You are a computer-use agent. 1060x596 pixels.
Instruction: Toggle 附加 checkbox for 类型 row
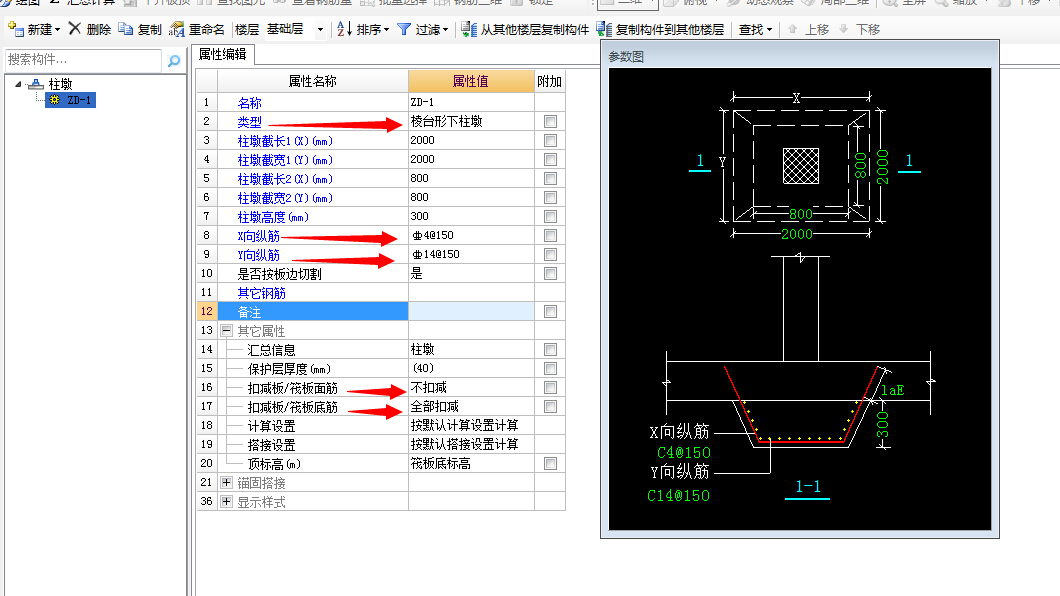pyautogui.click(x=550, y=122)
